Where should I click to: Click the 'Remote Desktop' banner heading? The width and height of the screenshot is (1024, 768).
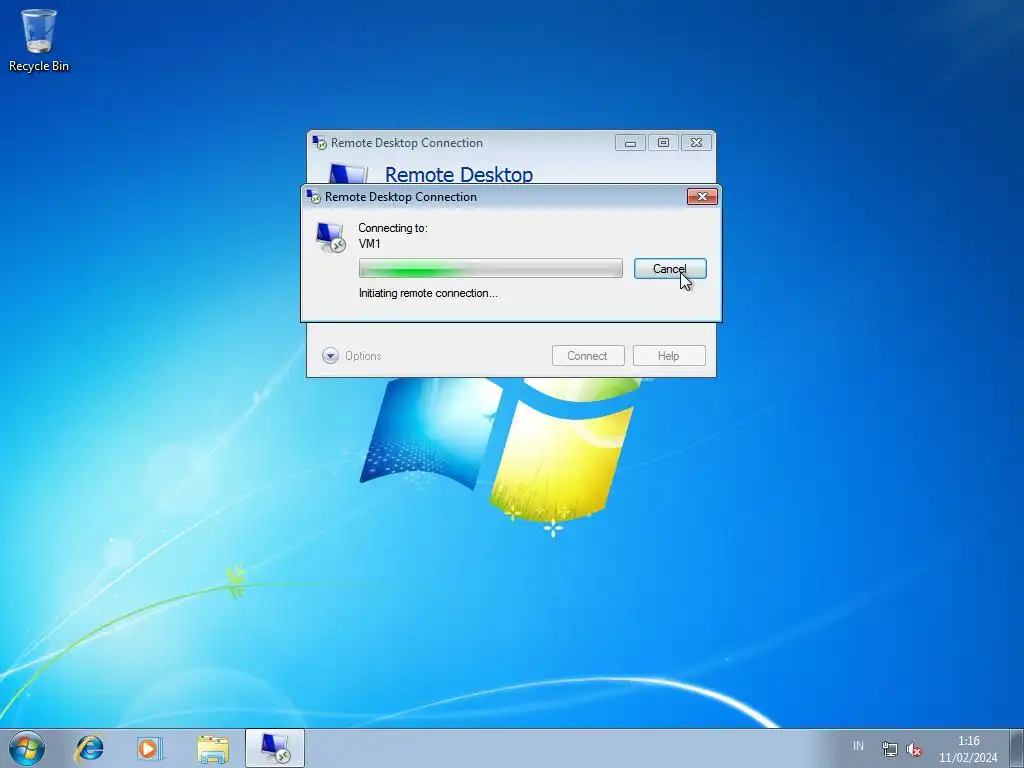(x=459, y=174)
